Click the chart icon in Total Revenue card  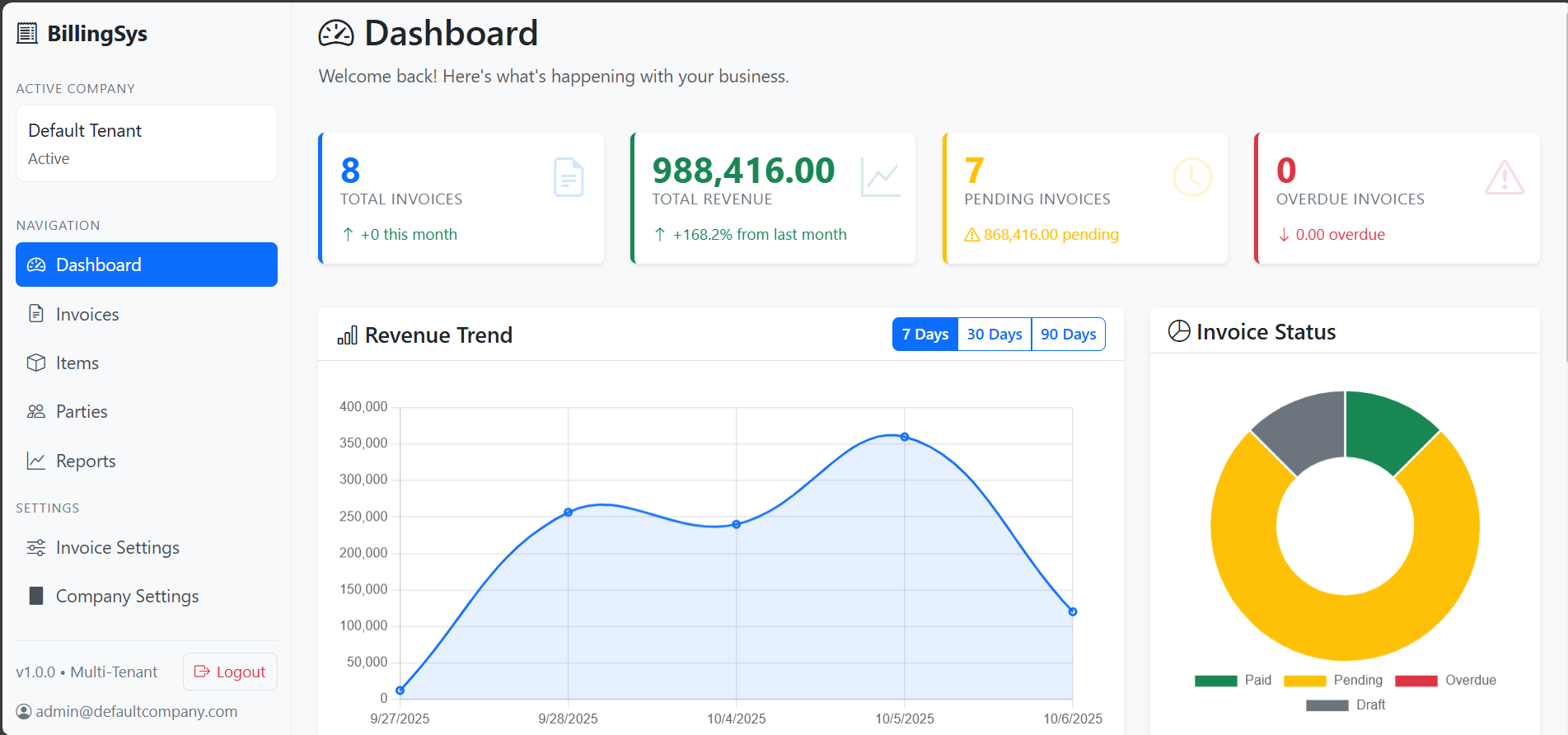coord(880,177)
